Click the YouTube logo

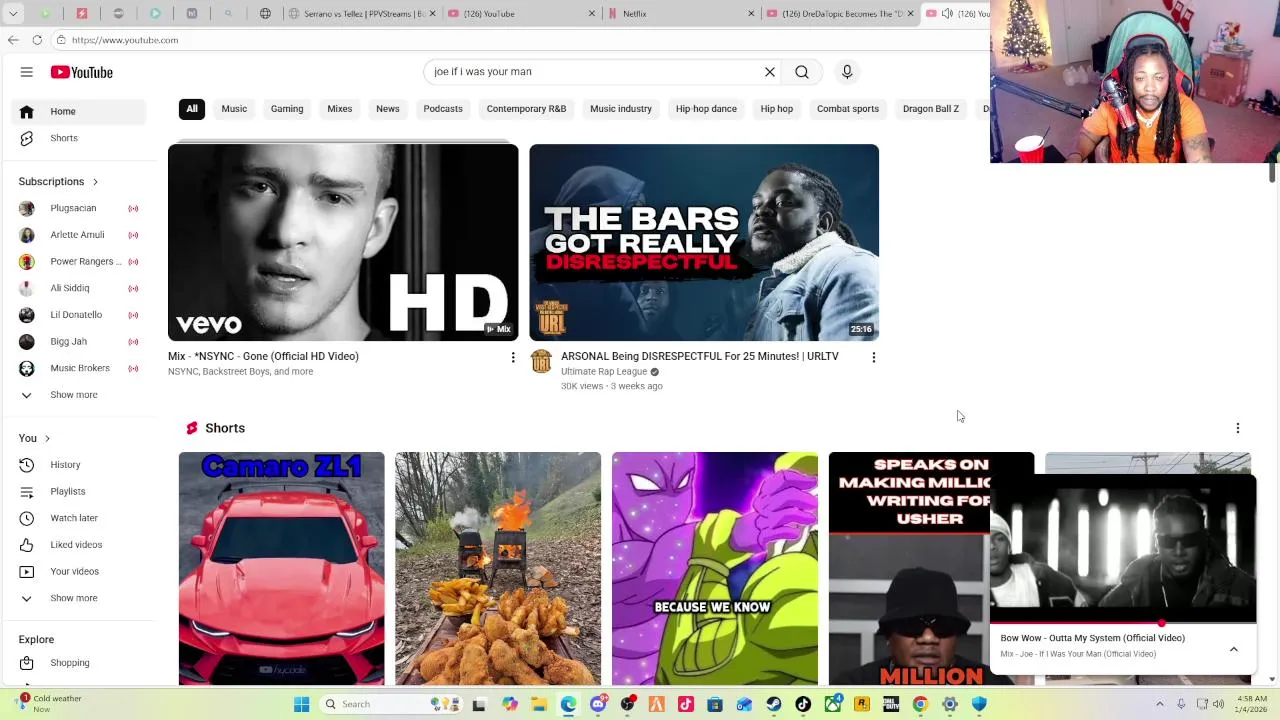pyautogui.click(x=82, y=72)
